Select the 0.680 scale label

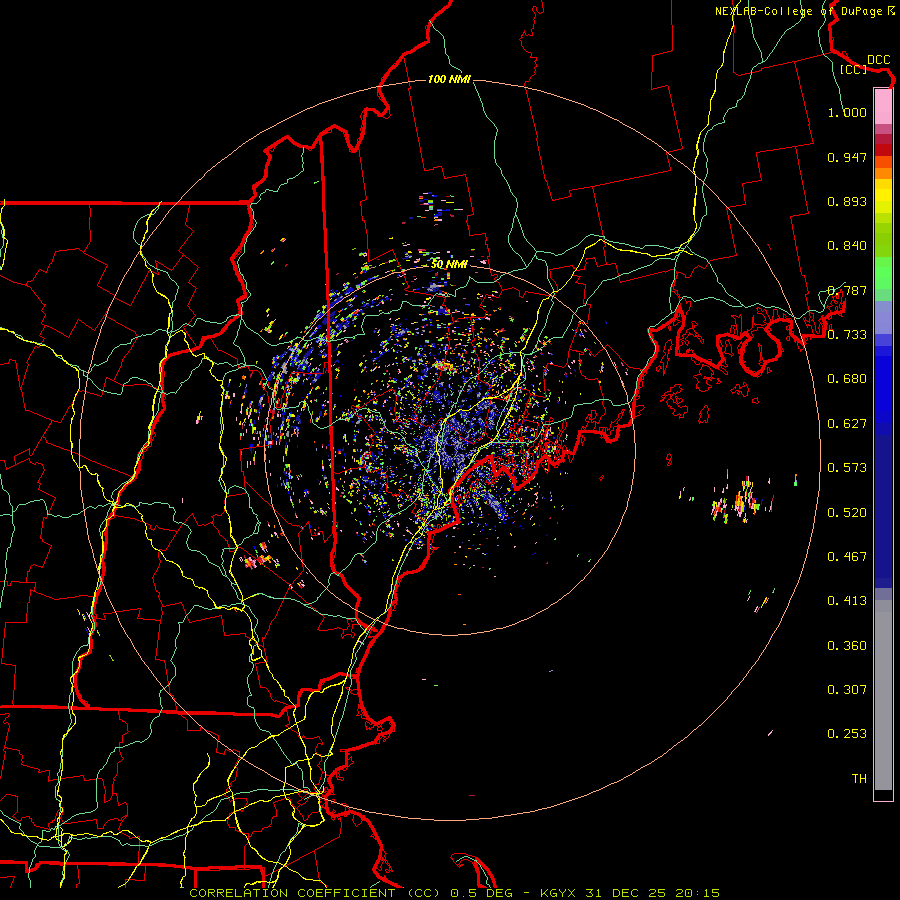tap(847, 379)
